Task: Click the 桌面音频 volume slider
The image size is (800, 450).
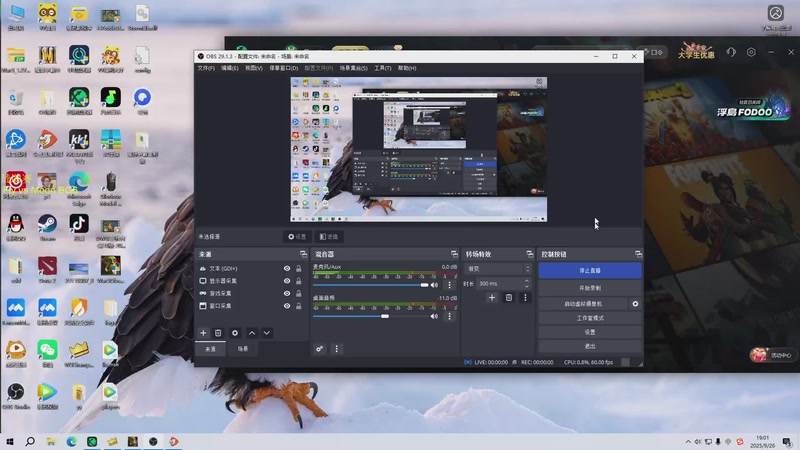Action: click(371, 316)
